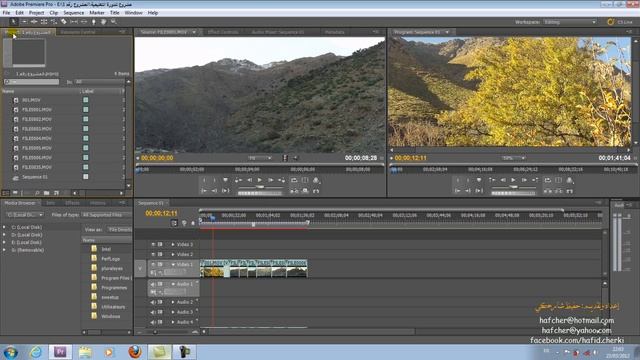This screenshot has width=640, height=360.
Task: Toggle sync lock on Video 2 track
Action: click(160, 254)
